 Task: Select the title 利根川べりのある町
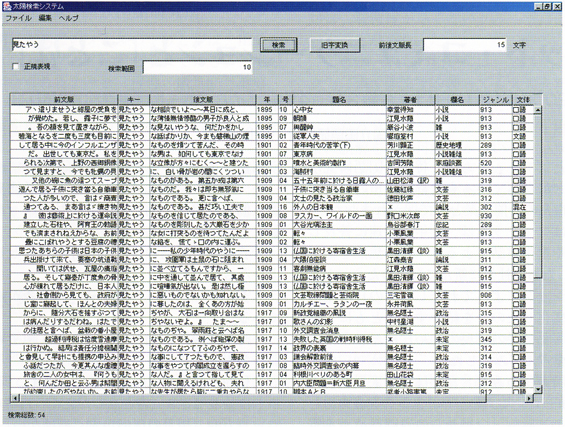pyautogui.click(x=339, y=375)
